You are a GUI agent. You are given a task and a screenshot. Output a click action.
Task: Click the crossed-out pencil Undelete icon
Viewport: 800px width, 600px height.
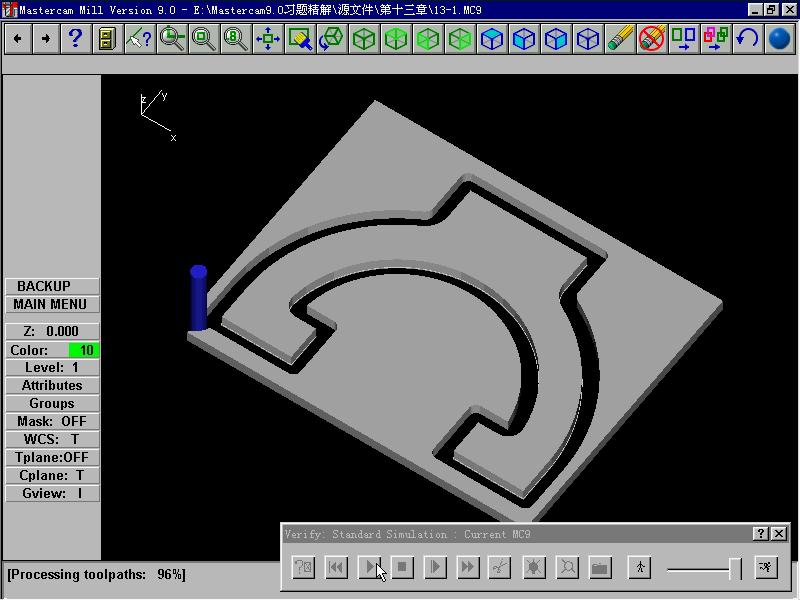tap(652, 38)
